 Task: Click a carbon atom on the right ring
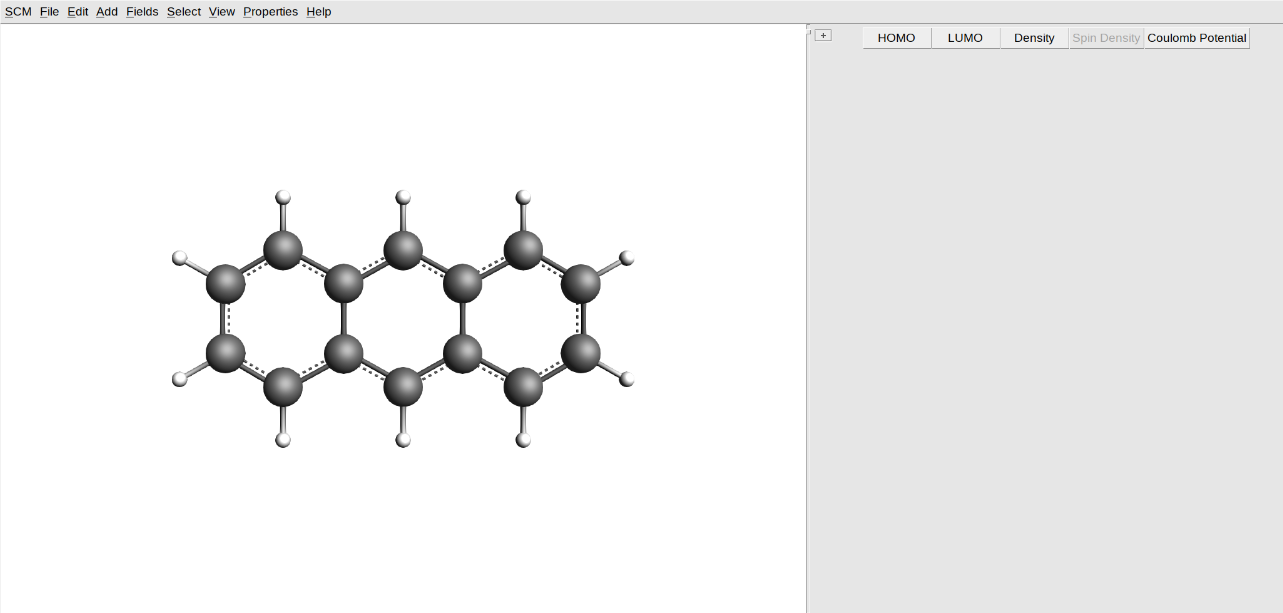pos(580,285)
